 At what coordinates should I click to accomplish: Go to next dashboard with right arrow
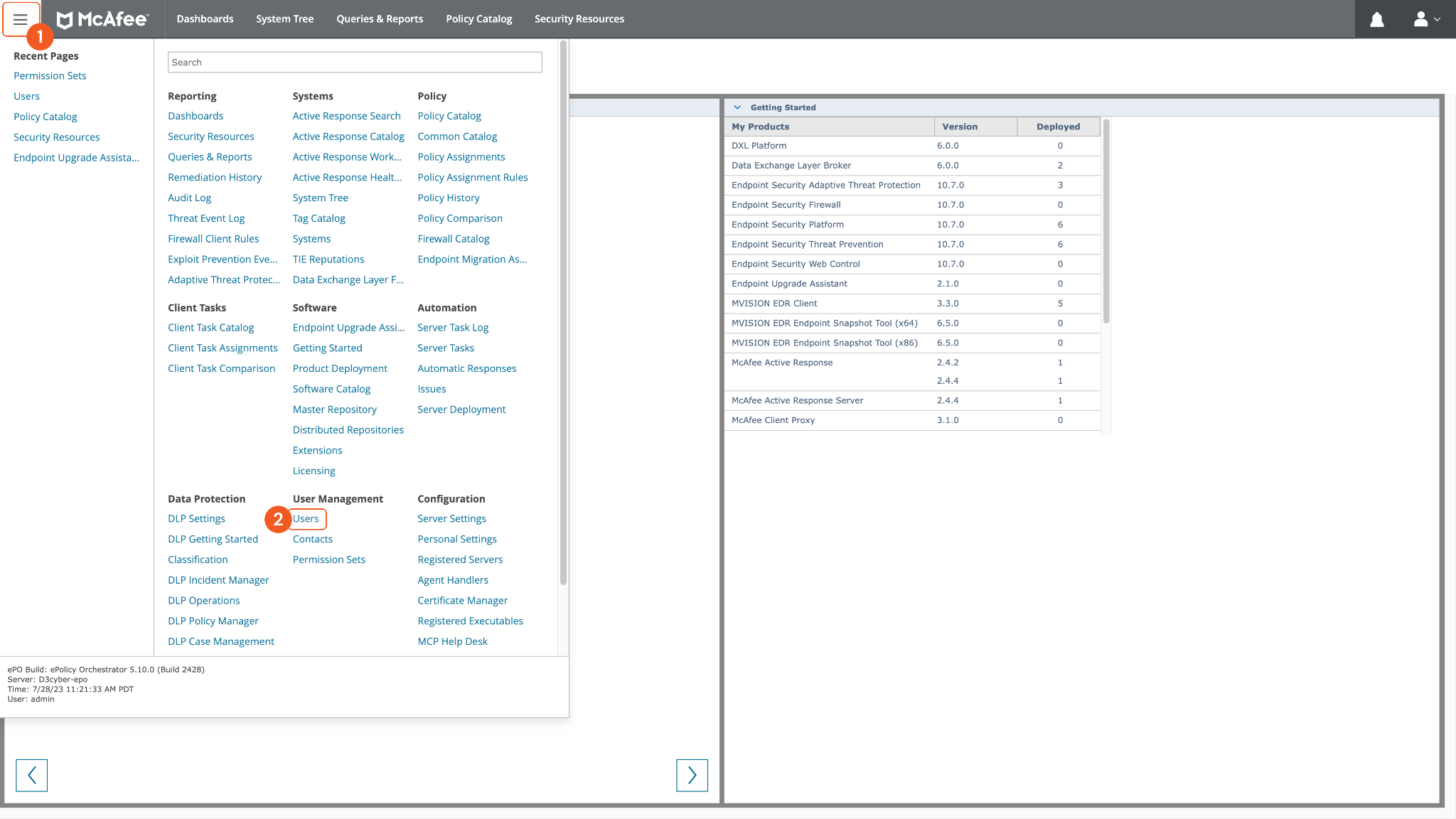pos(691,775)
